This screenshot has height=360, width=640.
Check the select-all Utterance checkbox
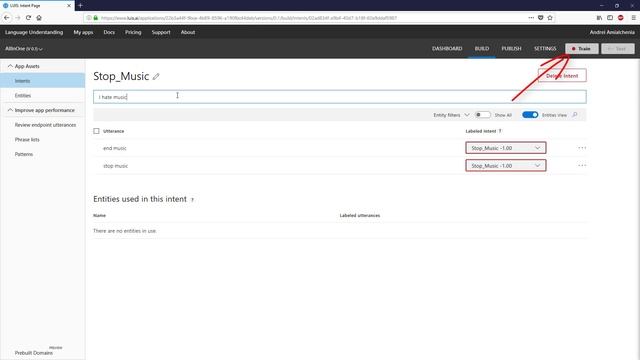coord(96,131)
